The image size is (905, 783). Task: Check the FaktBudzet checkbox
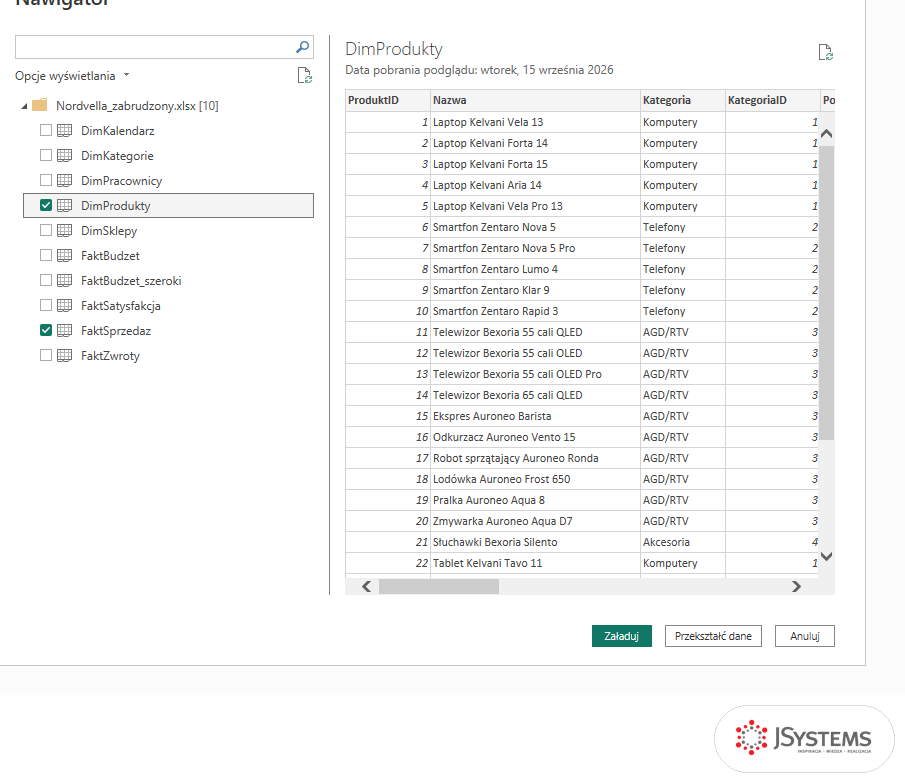tap(46, 255)
